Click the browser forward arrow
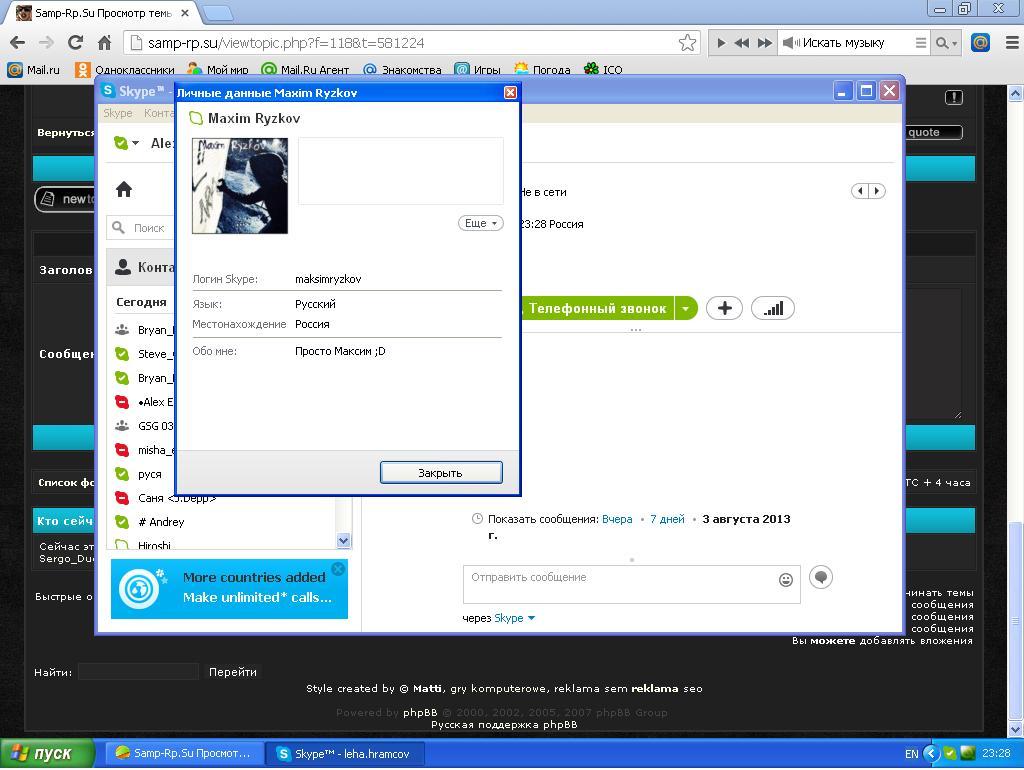This screenshot has width=1024, height=770. pyautogui.click(x=46, y=43)
